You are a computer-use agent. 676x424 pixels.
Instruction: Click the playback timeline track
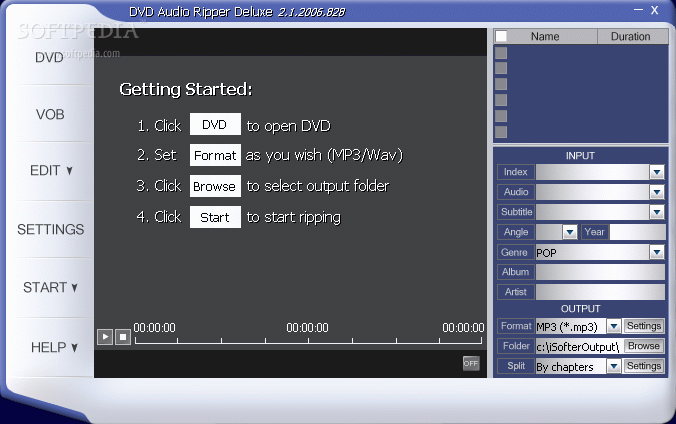[x=308, y=340]
